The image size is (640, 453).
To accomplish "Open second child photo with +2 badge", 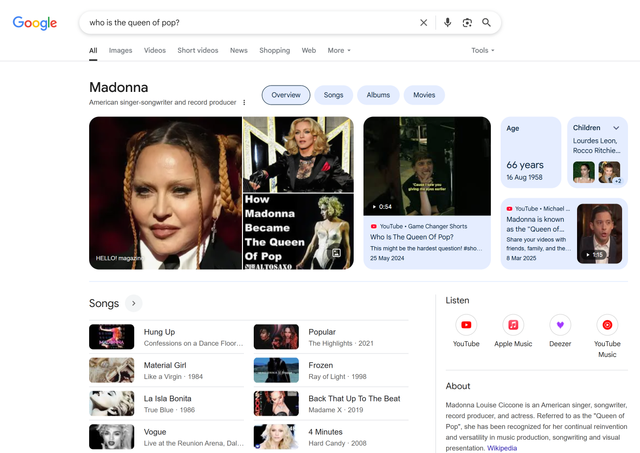I will pos(609,172).
